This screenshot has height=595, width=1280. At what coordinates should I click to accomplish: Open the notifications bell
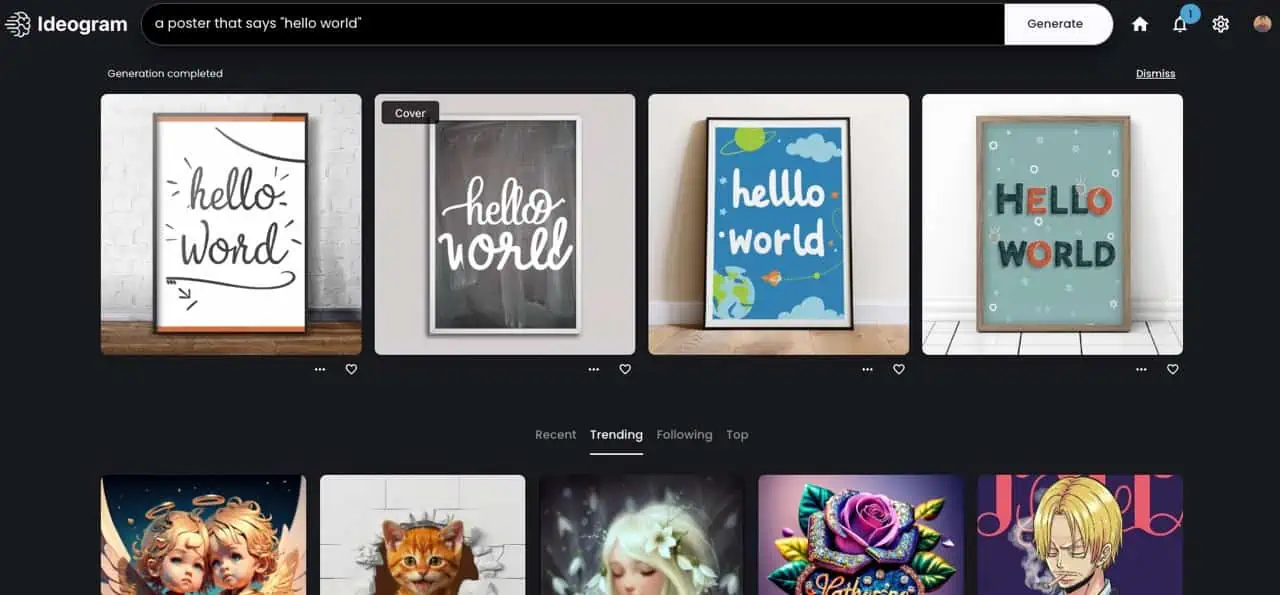click(x=1180, y=24)
